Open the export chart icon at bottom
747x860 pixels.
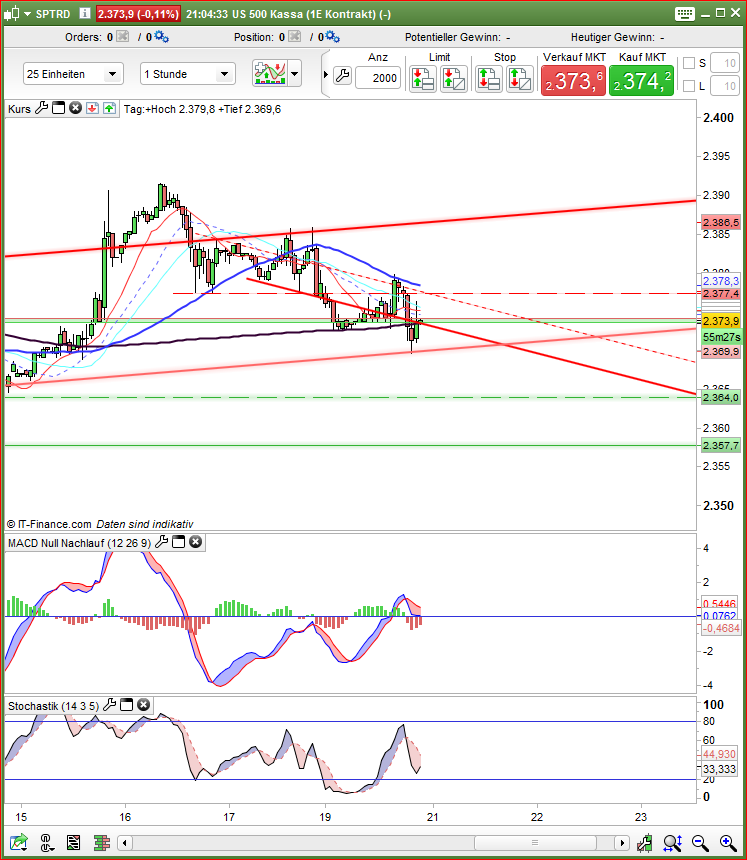click(18, 842)
